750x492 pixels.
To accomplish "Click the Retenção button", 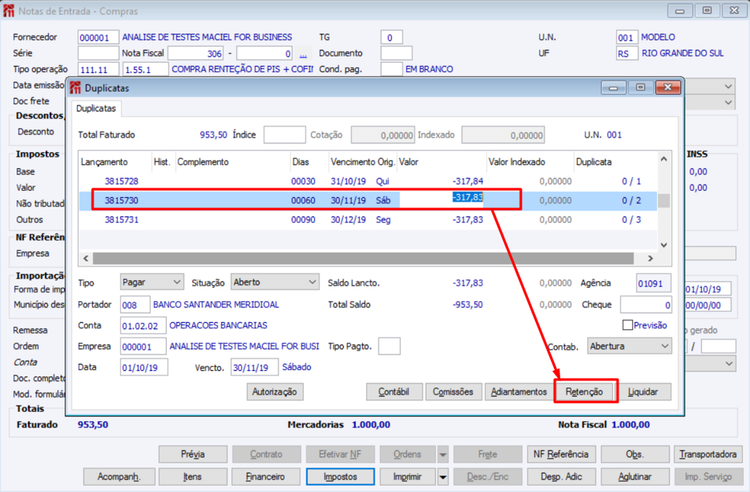I will click(x=584, y=392).
